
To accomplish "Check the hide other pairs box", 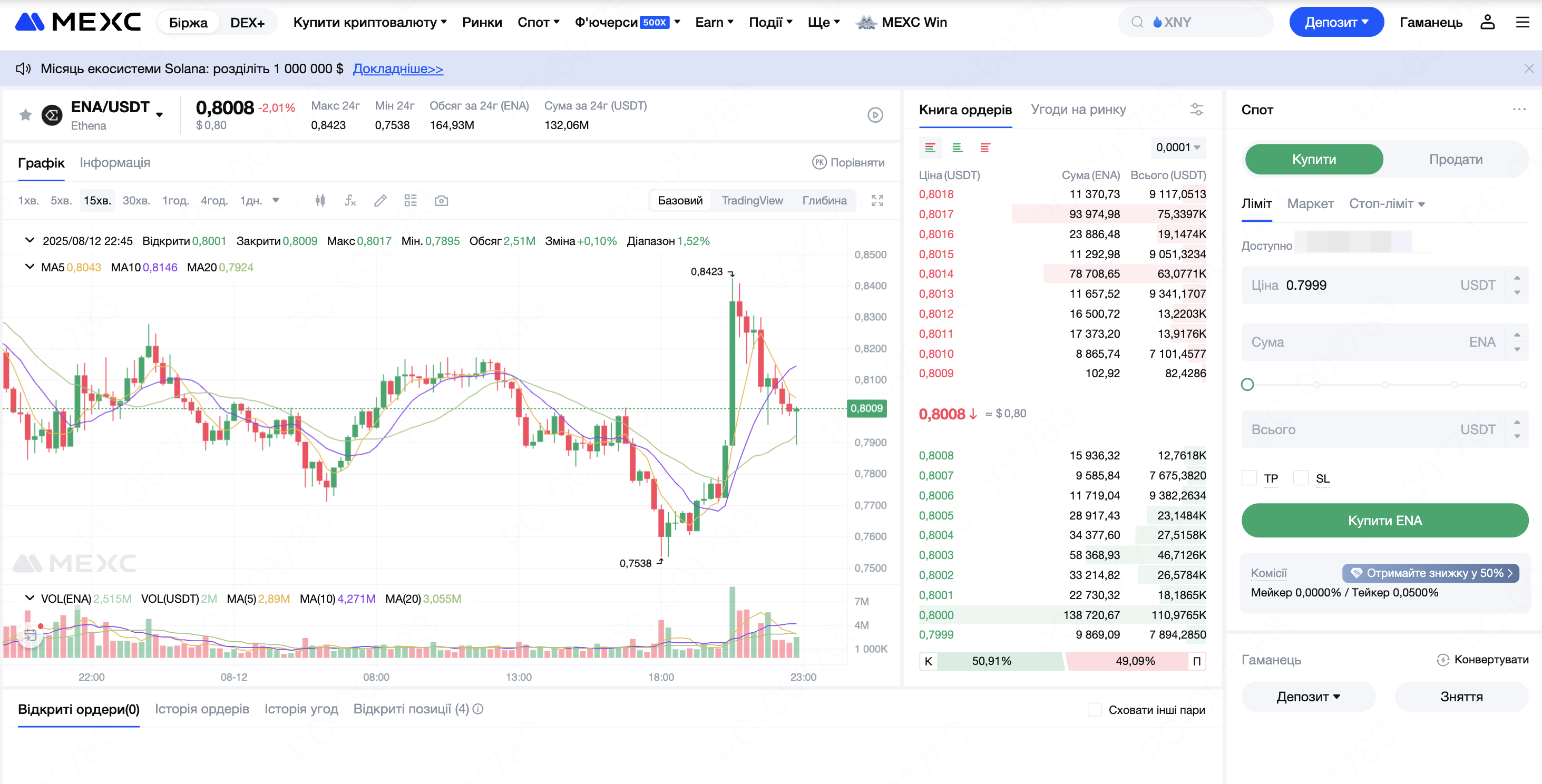I will (1094, 710).
